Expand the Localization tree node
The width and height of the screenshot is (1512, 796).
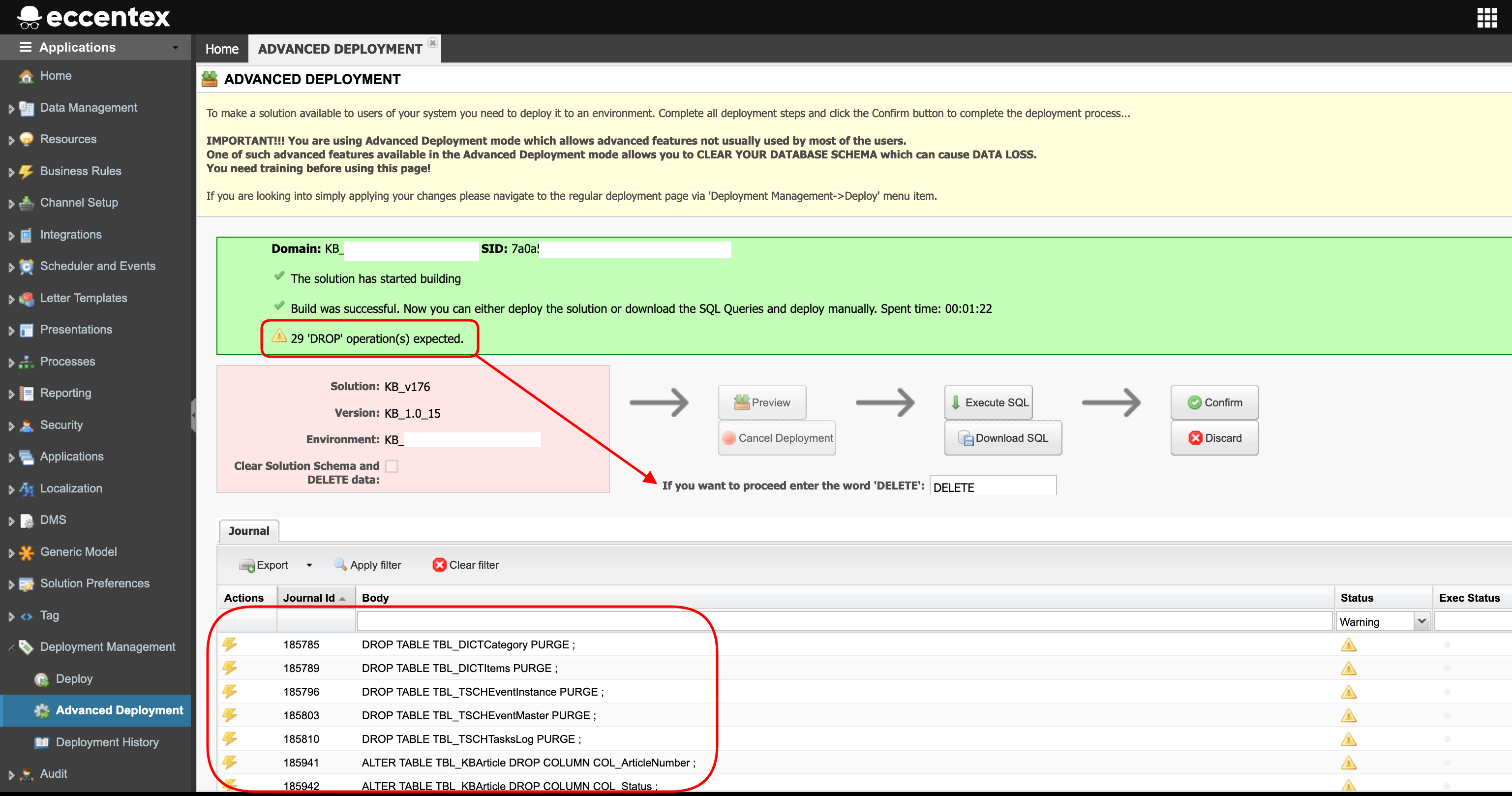10,489
